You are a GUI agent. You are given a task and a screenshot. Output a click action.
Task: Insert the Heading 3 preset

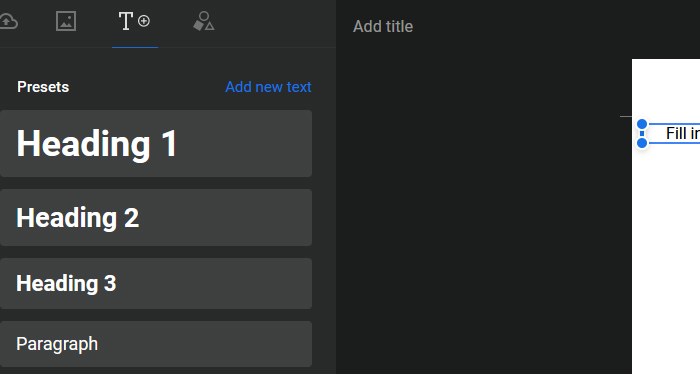coord(156,283)
